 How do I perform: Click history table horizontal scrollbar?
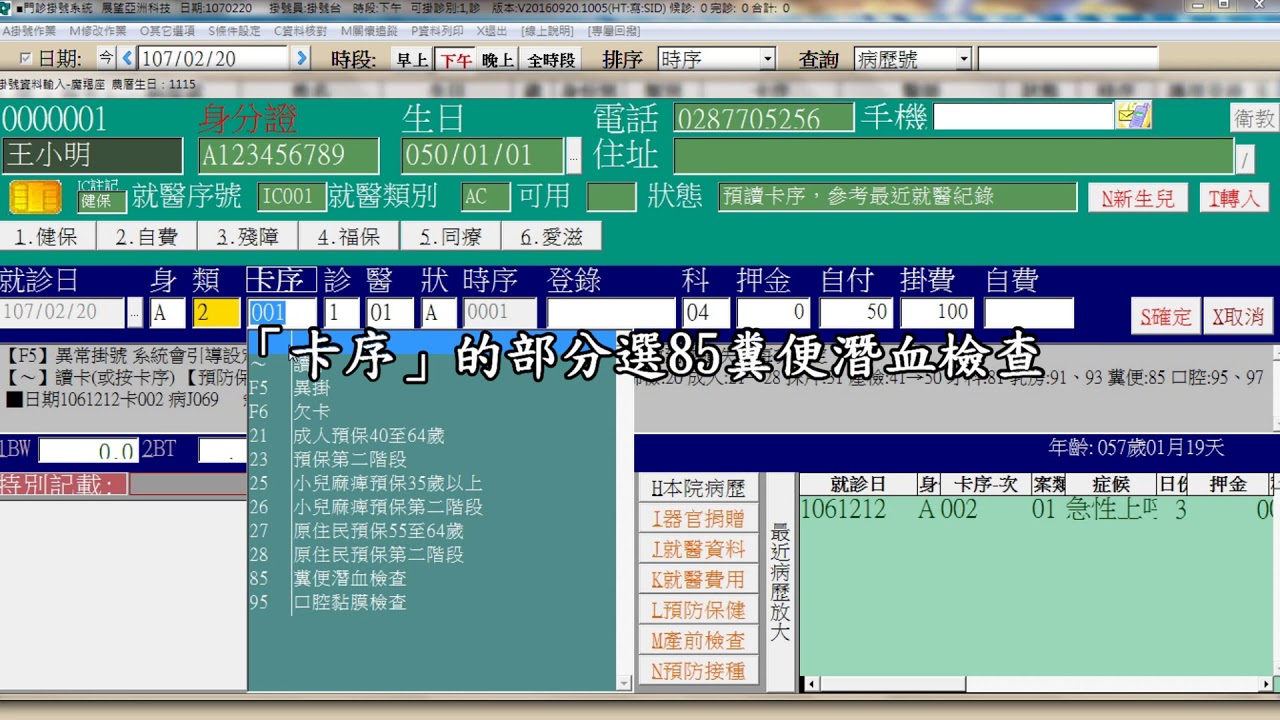(1037, 684)
